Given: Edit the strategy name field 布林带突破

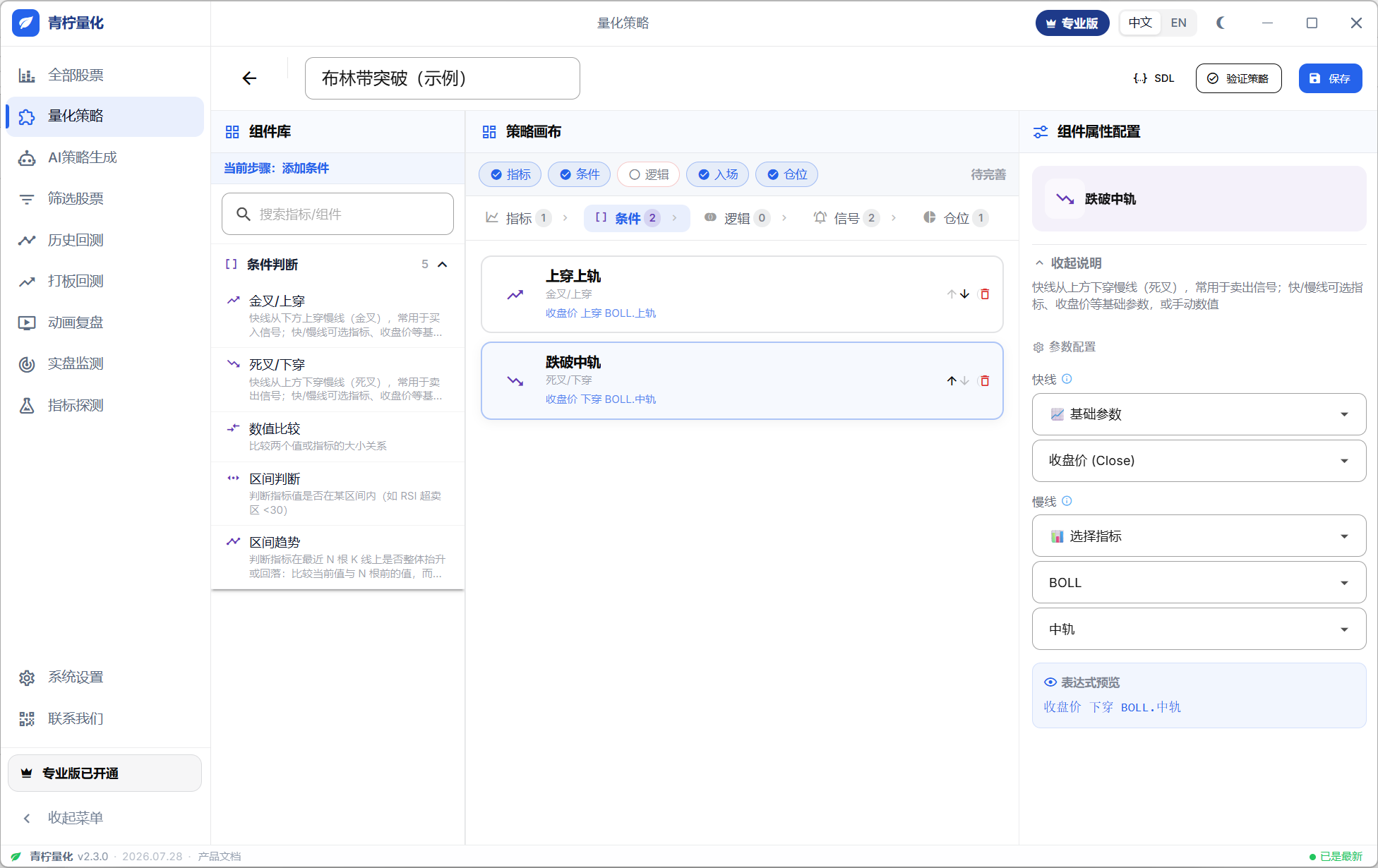Looking at the screenshot, I should (443, 78).
